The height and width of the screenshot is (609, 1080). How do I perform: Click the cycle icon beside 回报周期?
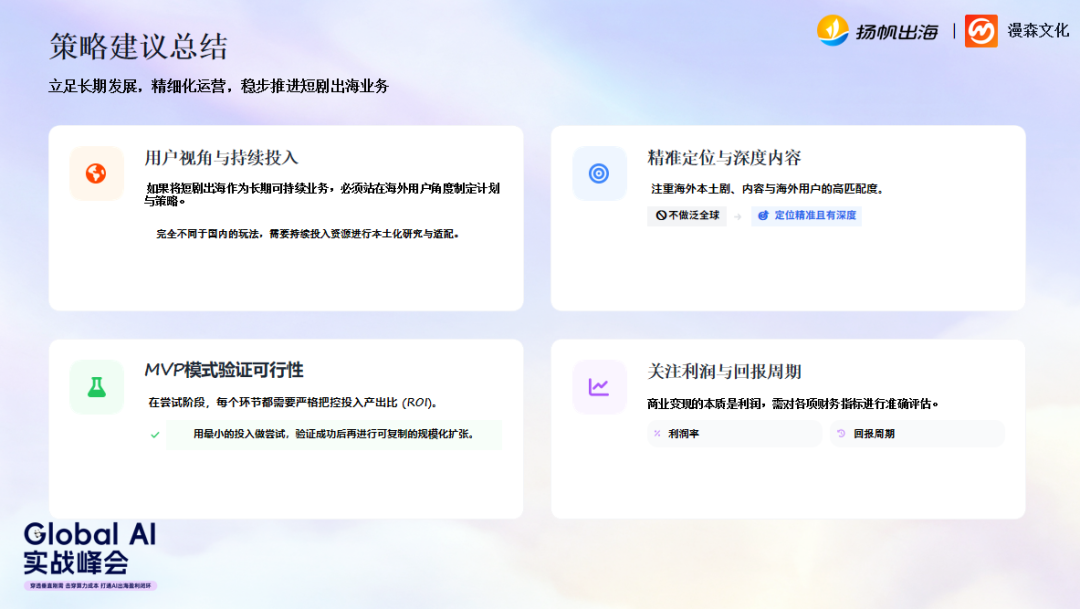pyautogui.click(x=841, y=433)
